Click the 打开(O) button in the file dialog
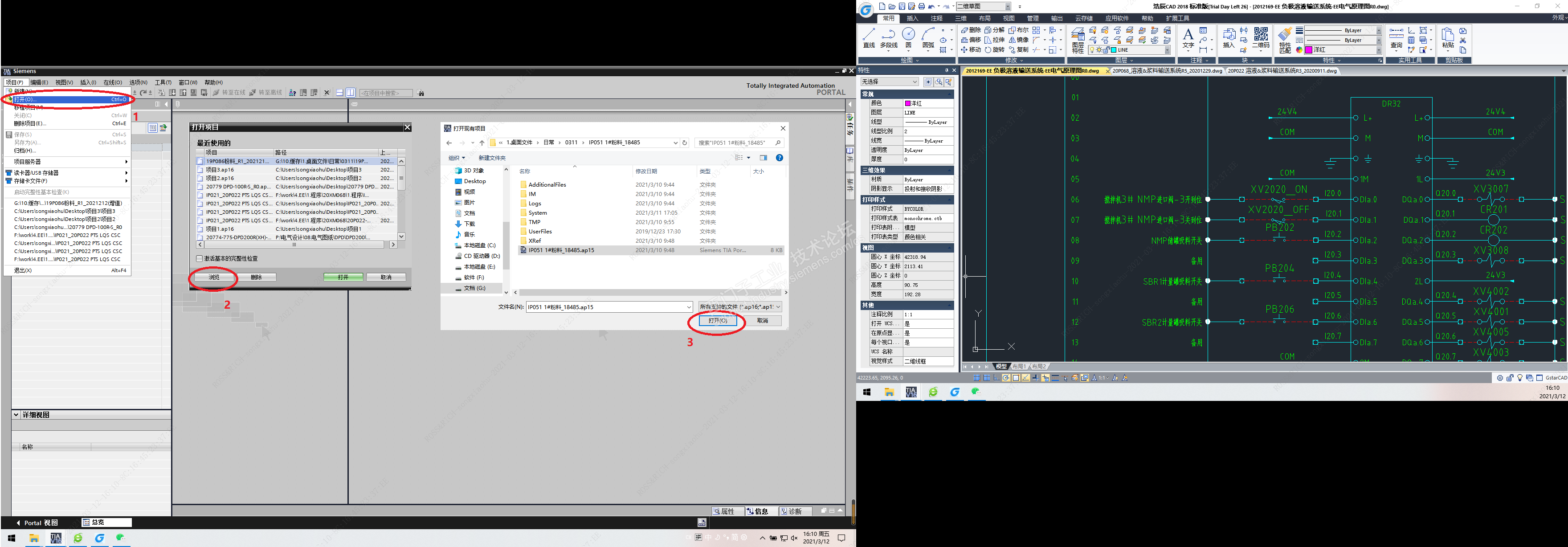1568x547 pixels. coord(717,321)
